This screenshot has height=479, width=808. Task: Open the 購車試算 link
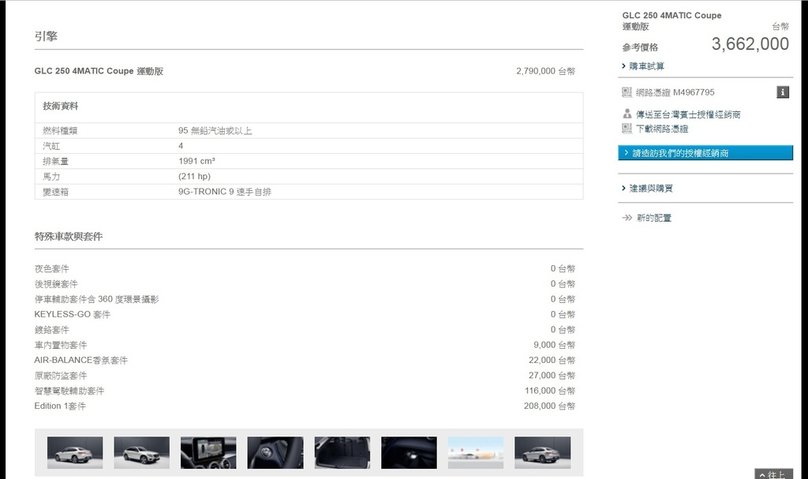coord(646,66)
